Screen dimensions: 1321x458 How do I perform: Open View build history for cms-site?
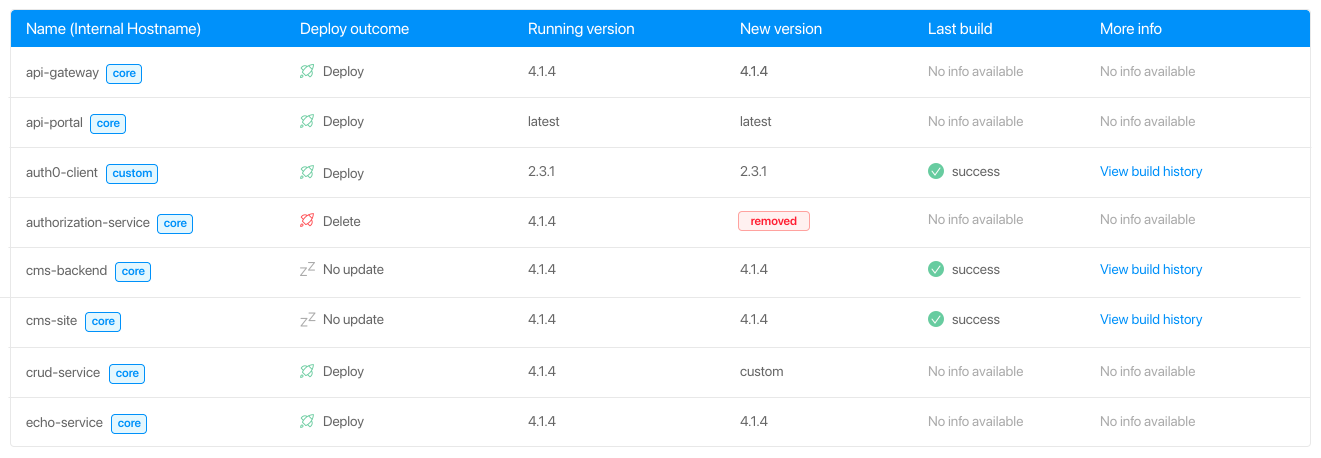pyautogui.click(x=1151, y=319)
